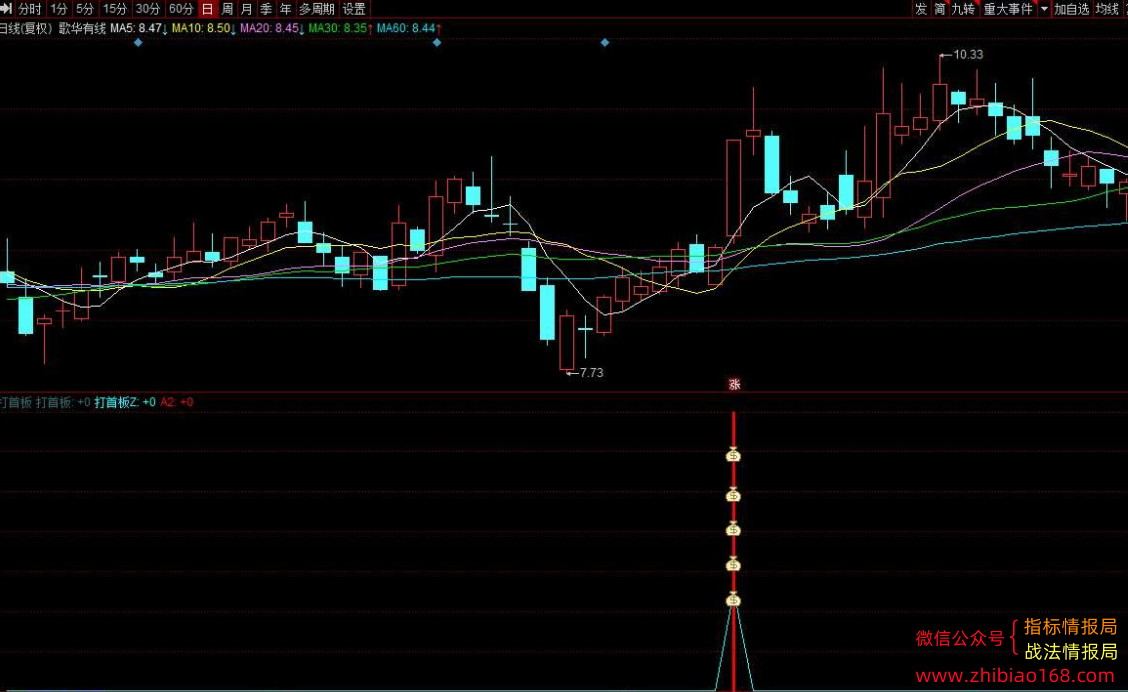Switch to the 60分 period tab
The width and height of the screenshot is (1128, 692).
pos(181,9)
